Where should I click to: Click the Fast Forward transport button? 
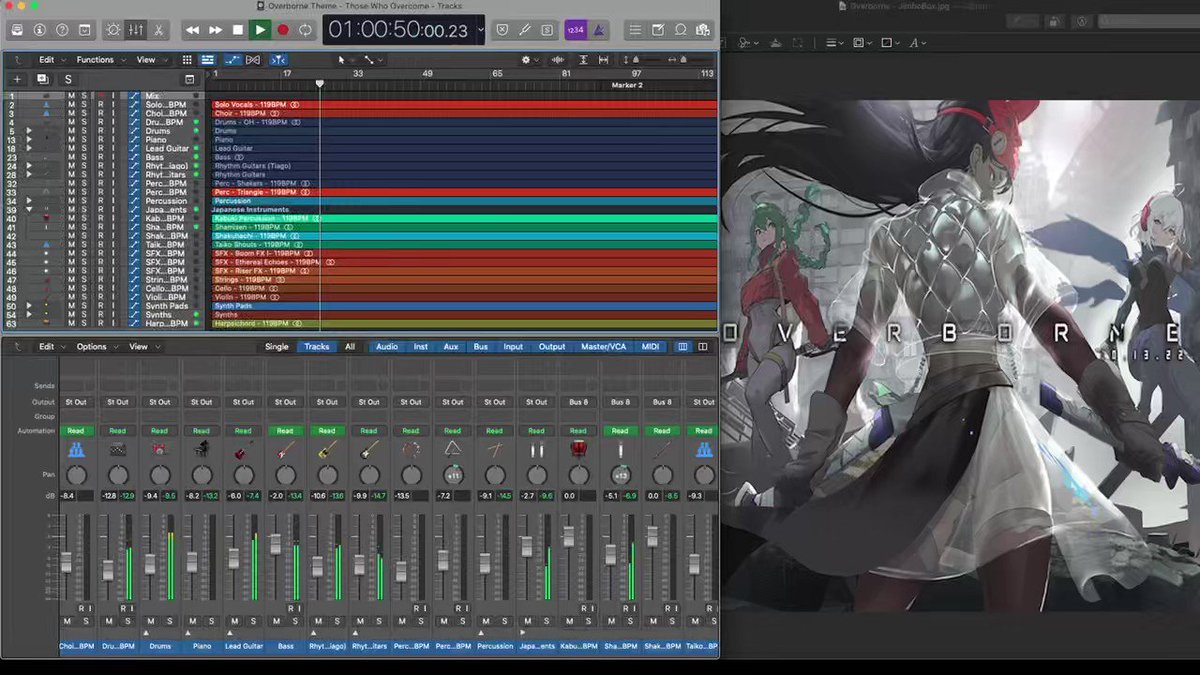(x=215, y=30)
